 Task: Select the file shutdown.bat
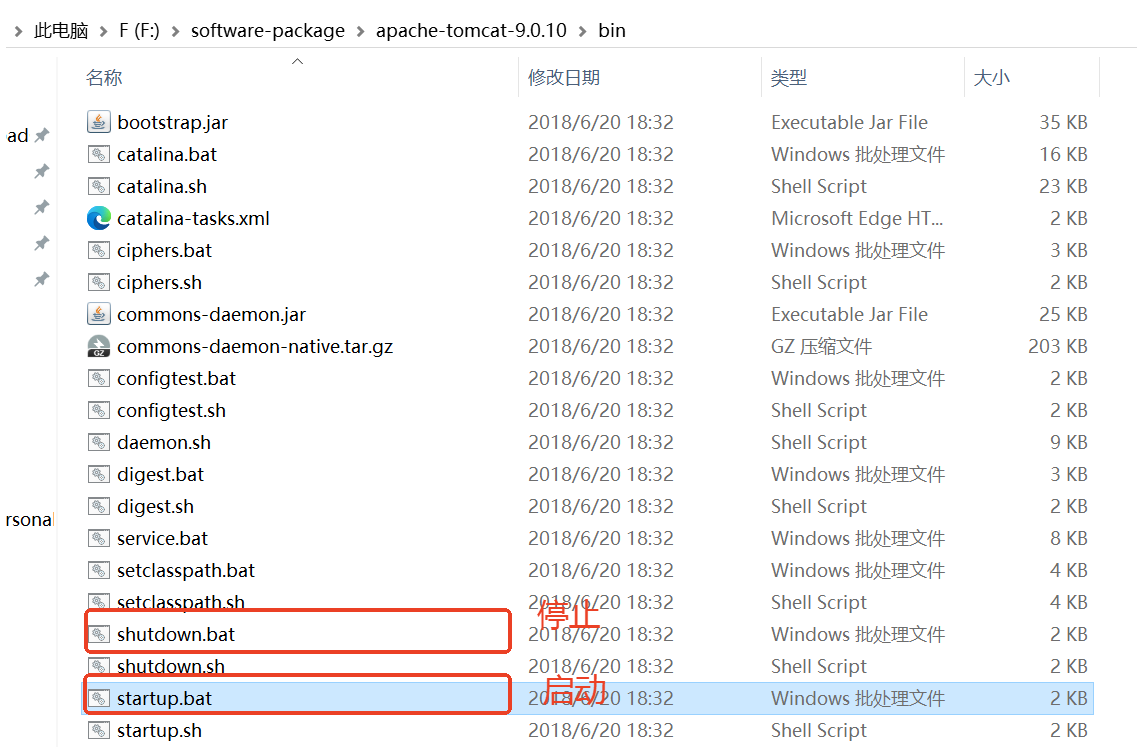[175, 634]
